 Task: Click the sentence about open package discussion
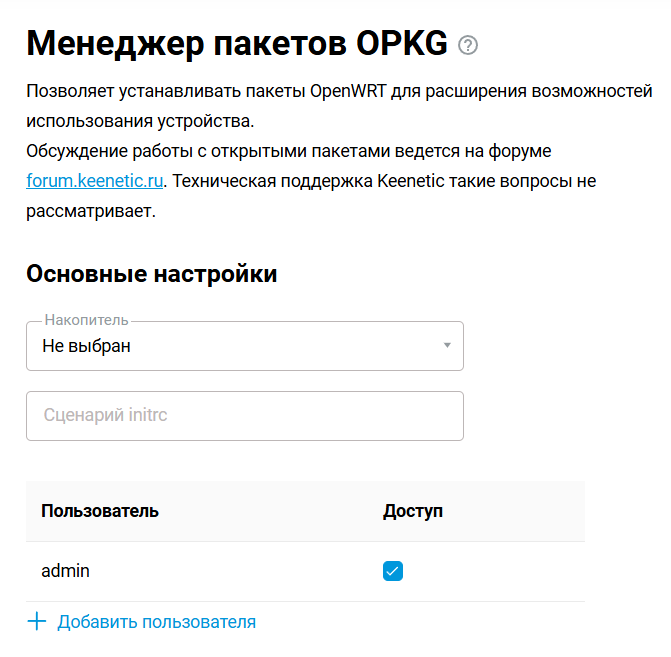(290, 151)
